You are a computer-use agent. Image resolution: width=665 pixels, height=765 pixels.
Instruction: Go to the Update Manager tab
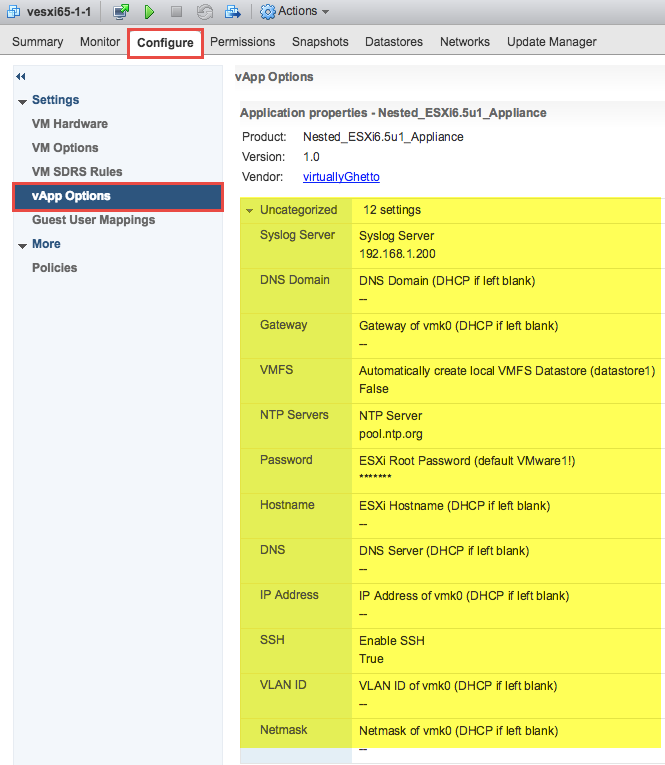(551, 42)
